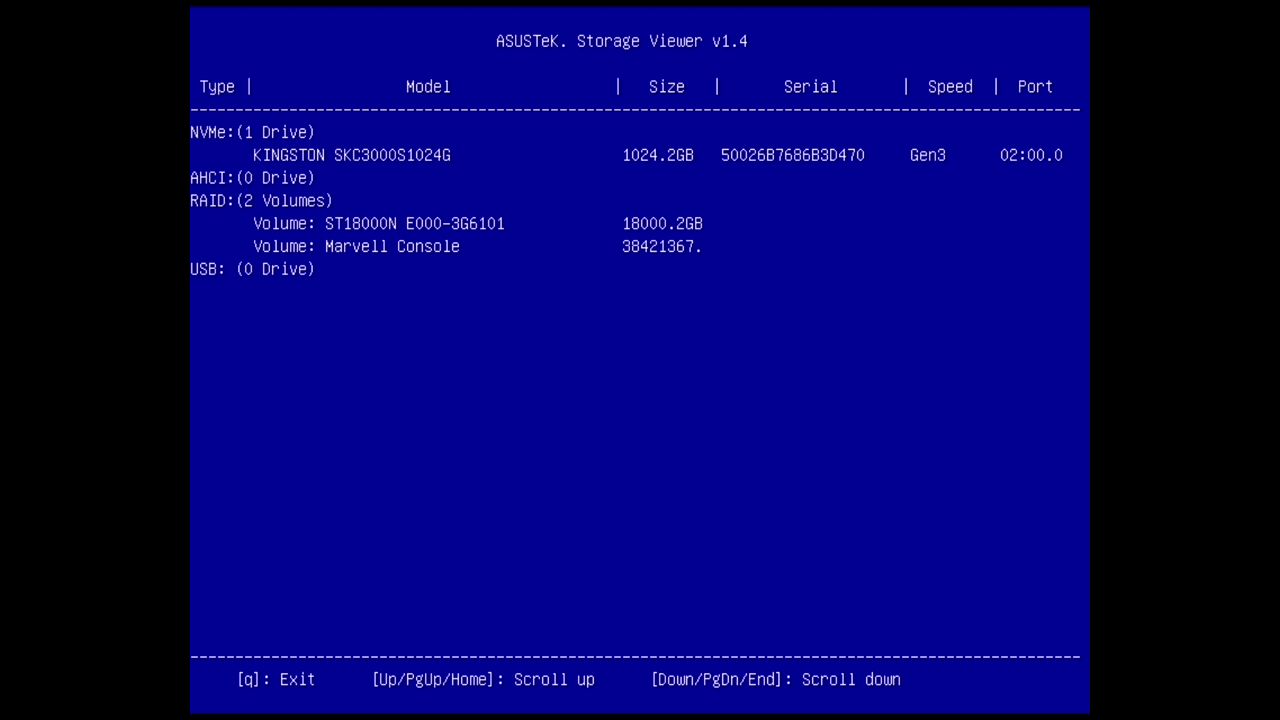Click the [Down/PgDn/End]: Scroll down hint

[775, 679]
